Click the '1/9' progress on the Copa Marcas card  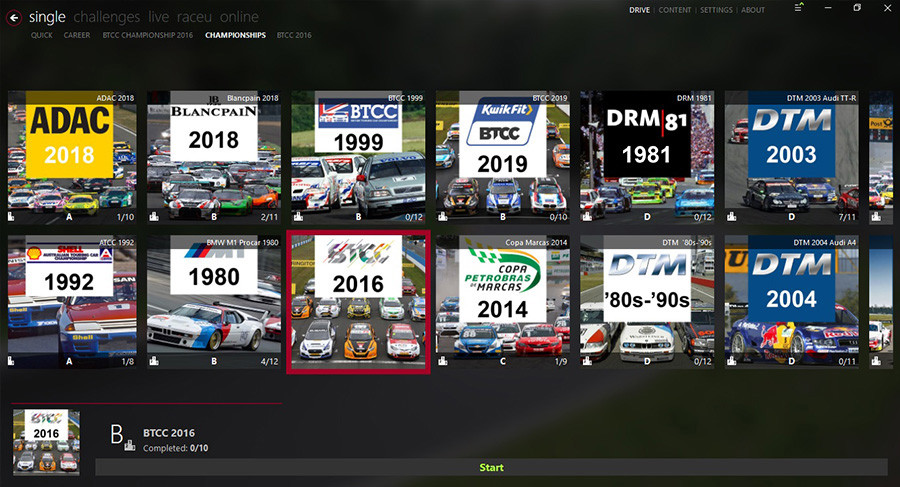pos(561,361)
